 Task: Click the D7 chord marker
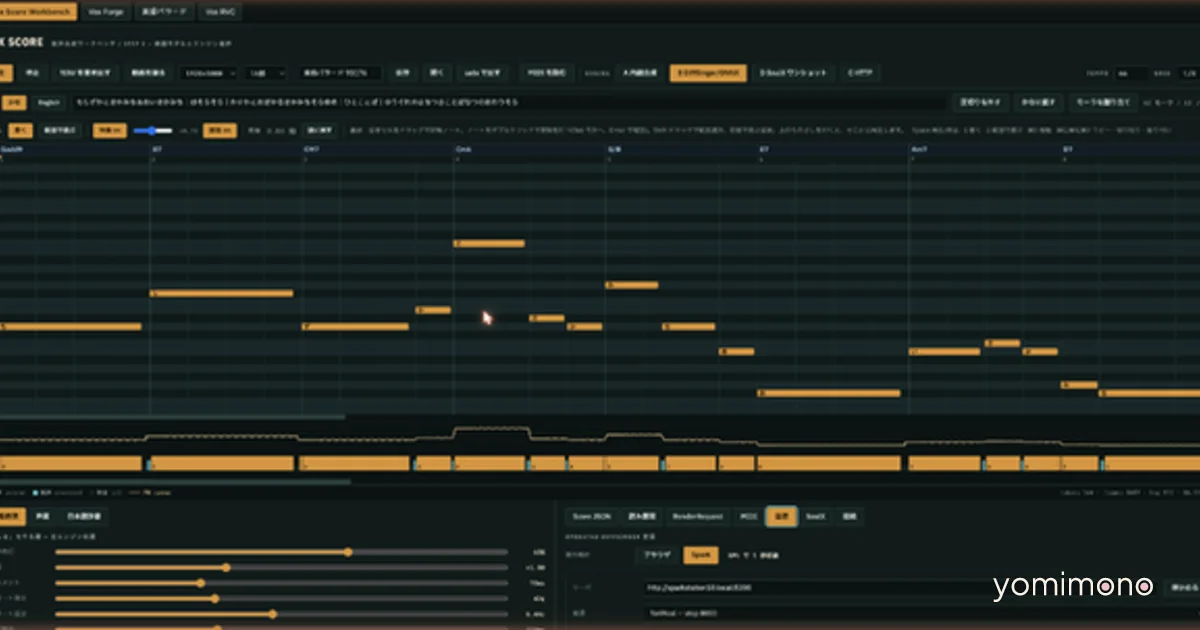(1067, 148)
